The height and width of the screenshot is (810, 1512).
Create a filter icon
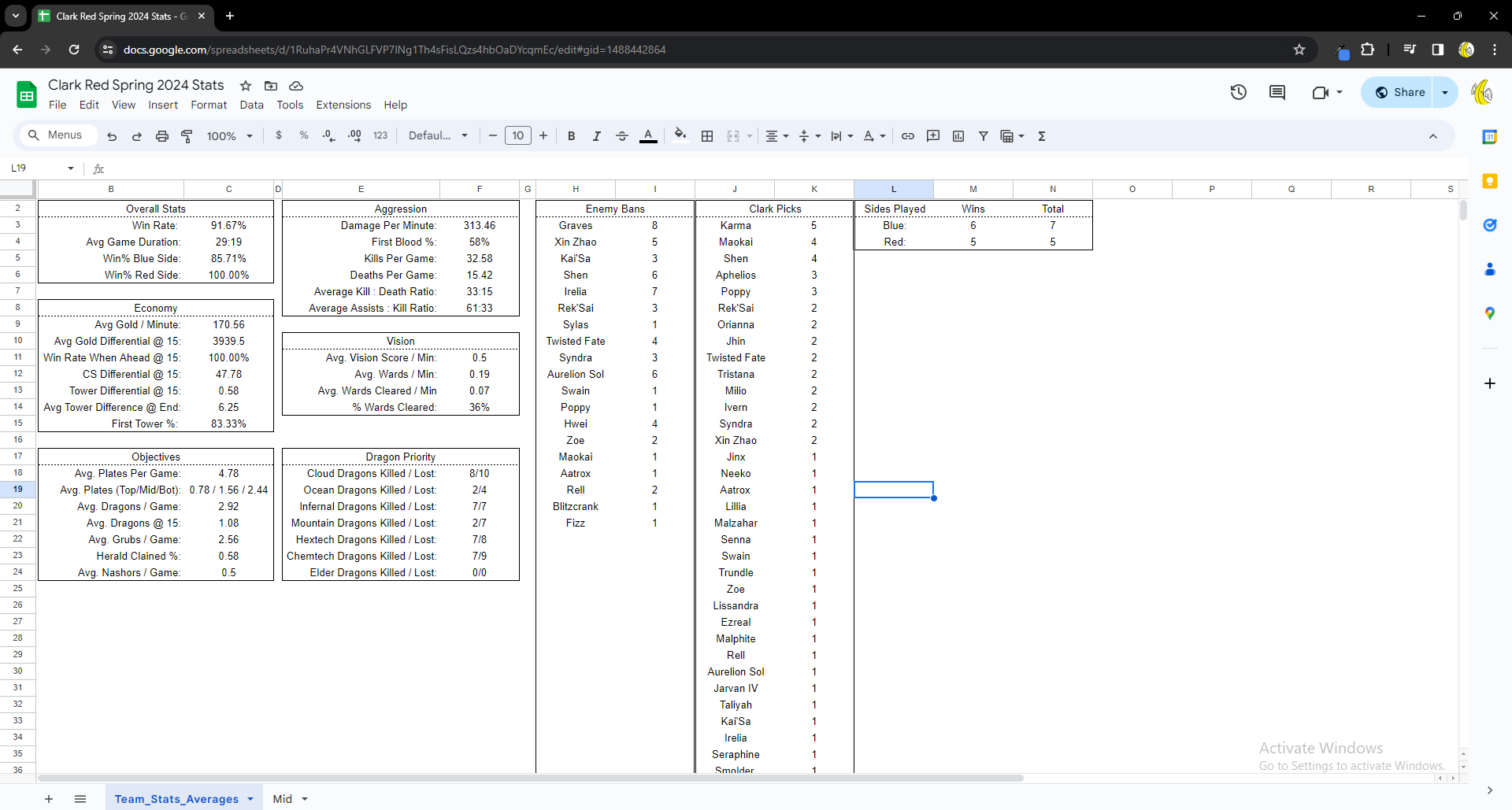984,136
